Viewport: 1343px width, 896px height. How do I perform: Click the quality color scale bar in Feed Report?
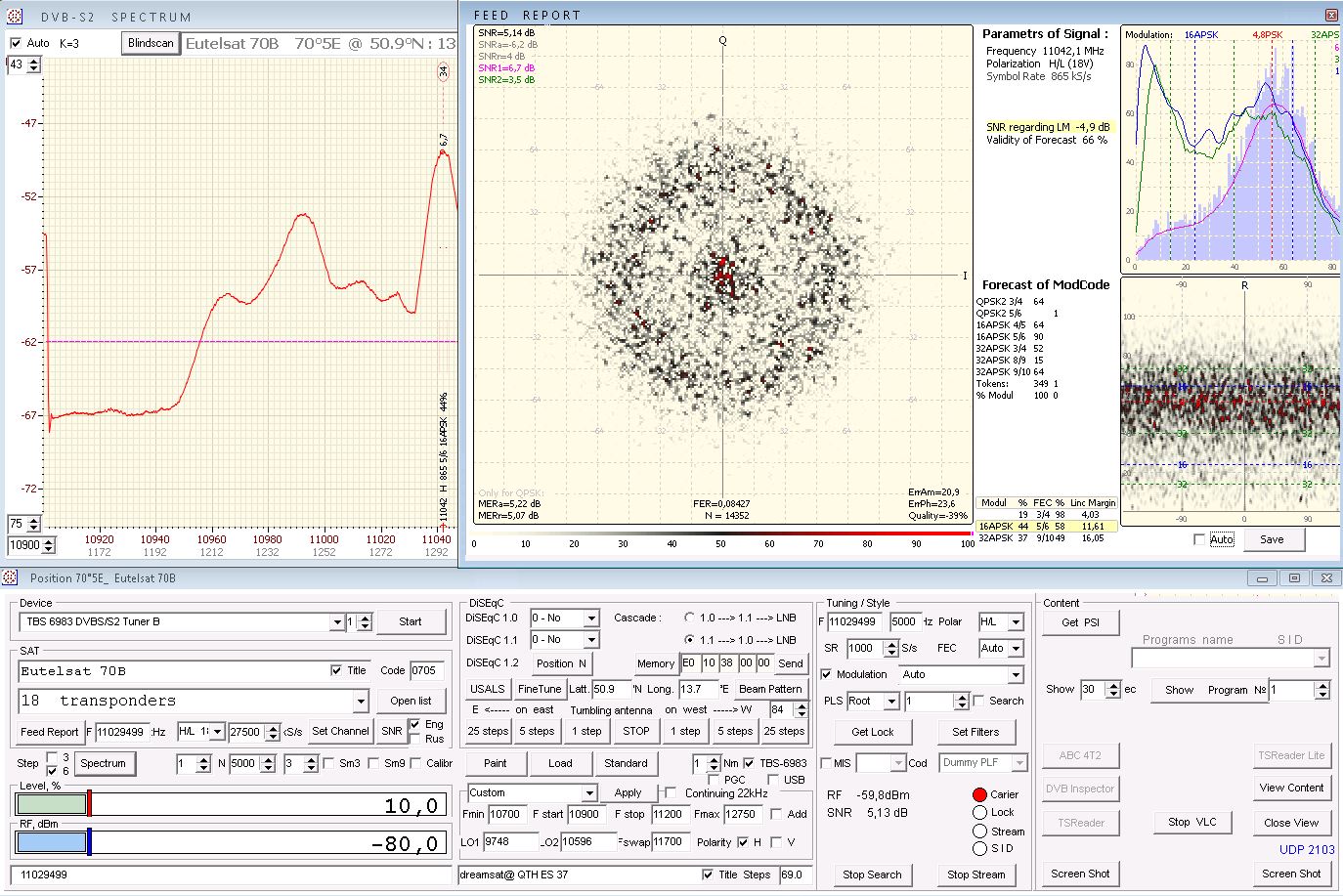pyautogui.click(x=721, y=533)
